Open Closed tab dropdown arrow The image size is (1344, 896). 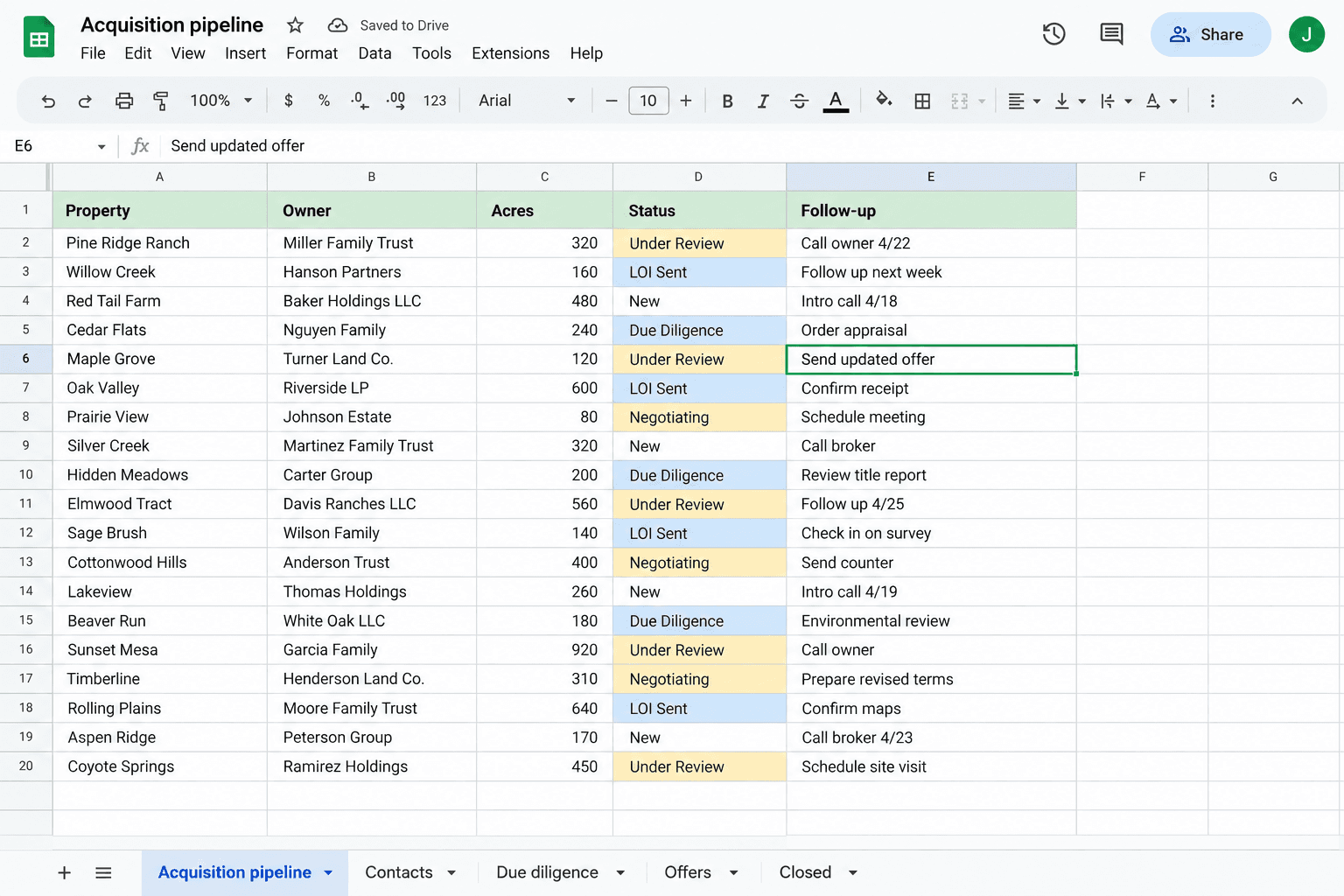[852, 872]
